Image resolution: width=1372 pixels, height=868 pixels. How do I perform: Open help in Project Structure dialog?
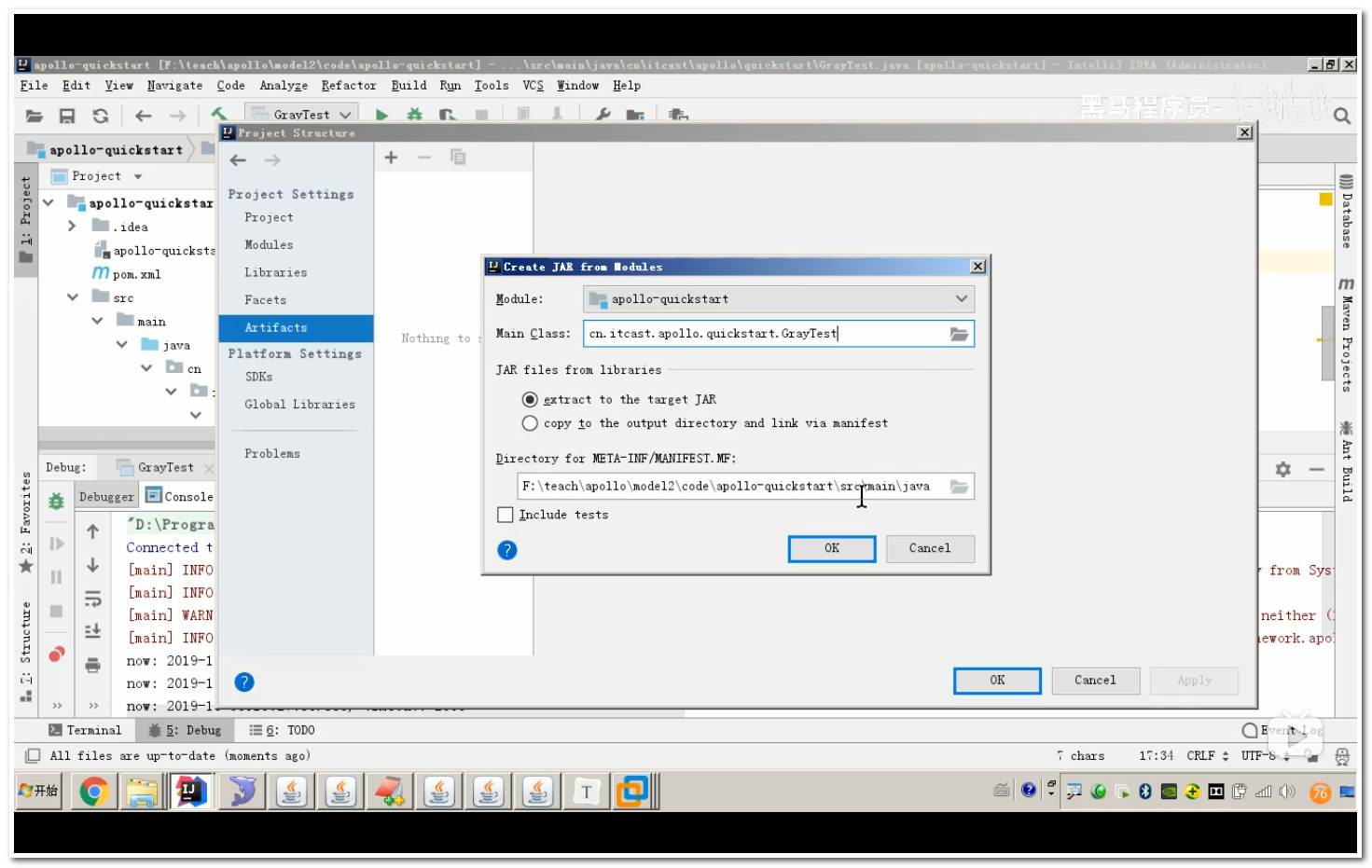pyautogui.click(x=244, y=682)
